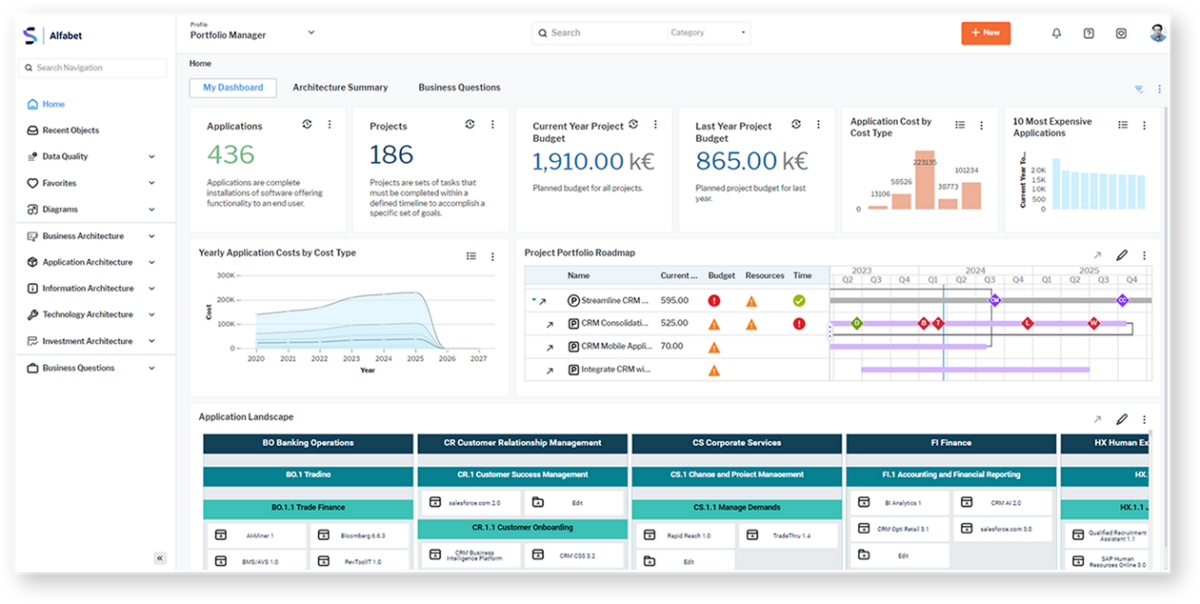Open legend list for 10 Most Expensive Applications
Viewport: 1200px width, 604px height.
pos(1122,125)
